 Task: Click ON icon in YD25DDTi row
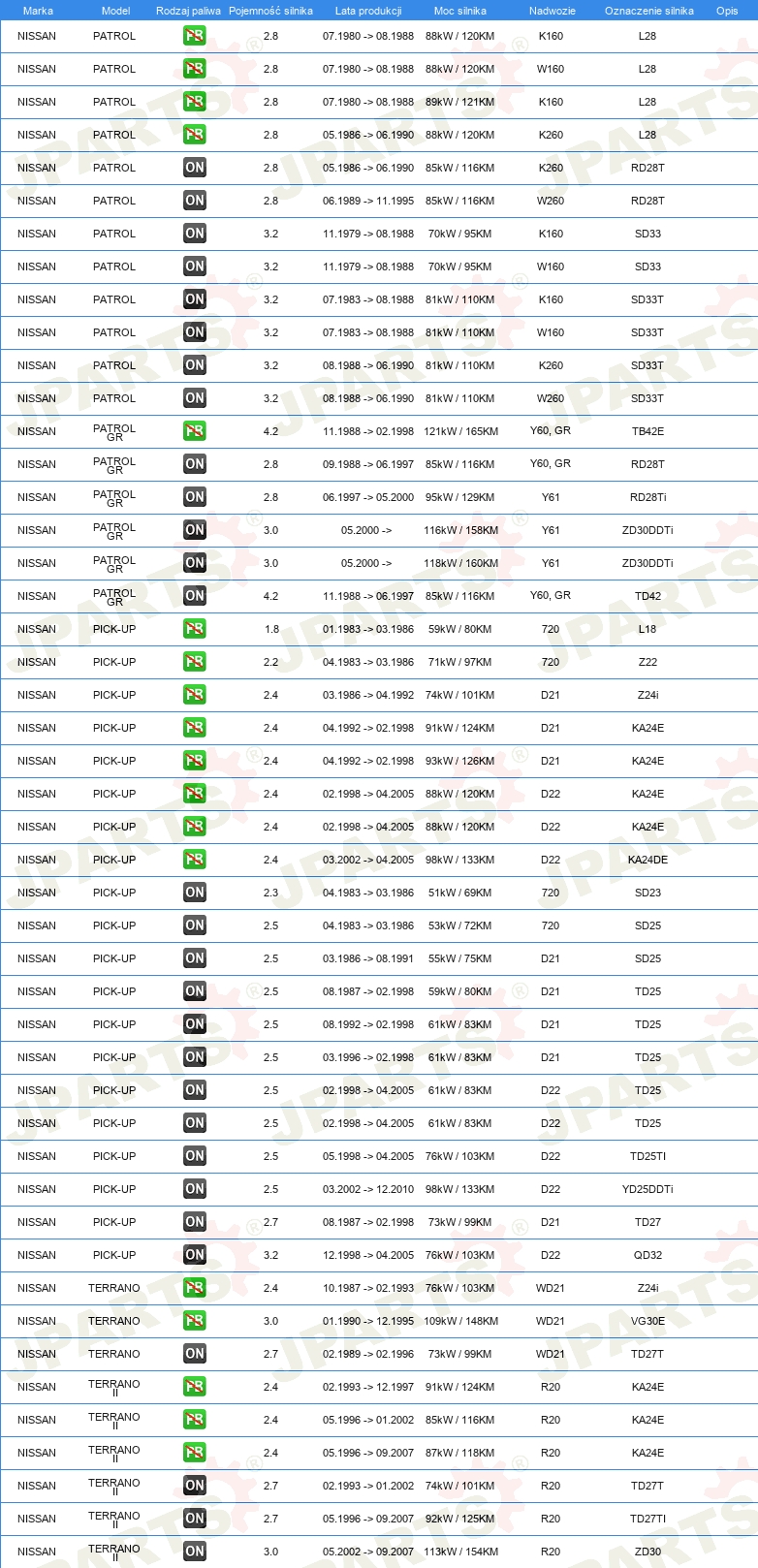(195, 1189)
